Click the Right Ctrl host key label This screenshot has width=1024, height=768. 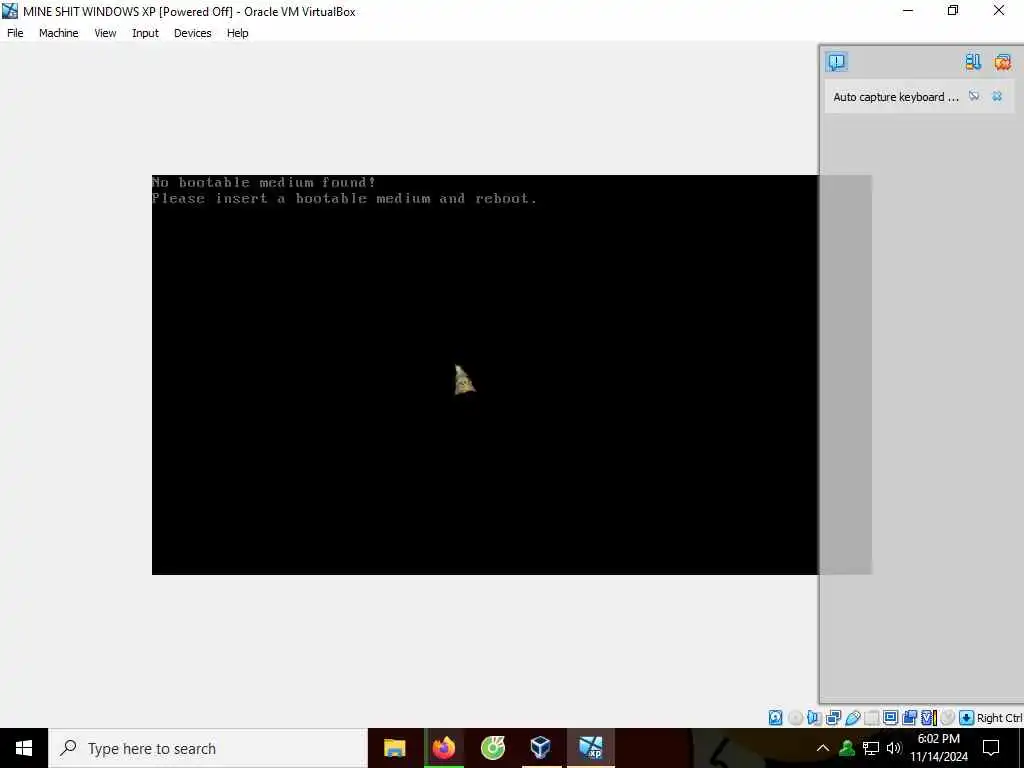click(999, 718)
